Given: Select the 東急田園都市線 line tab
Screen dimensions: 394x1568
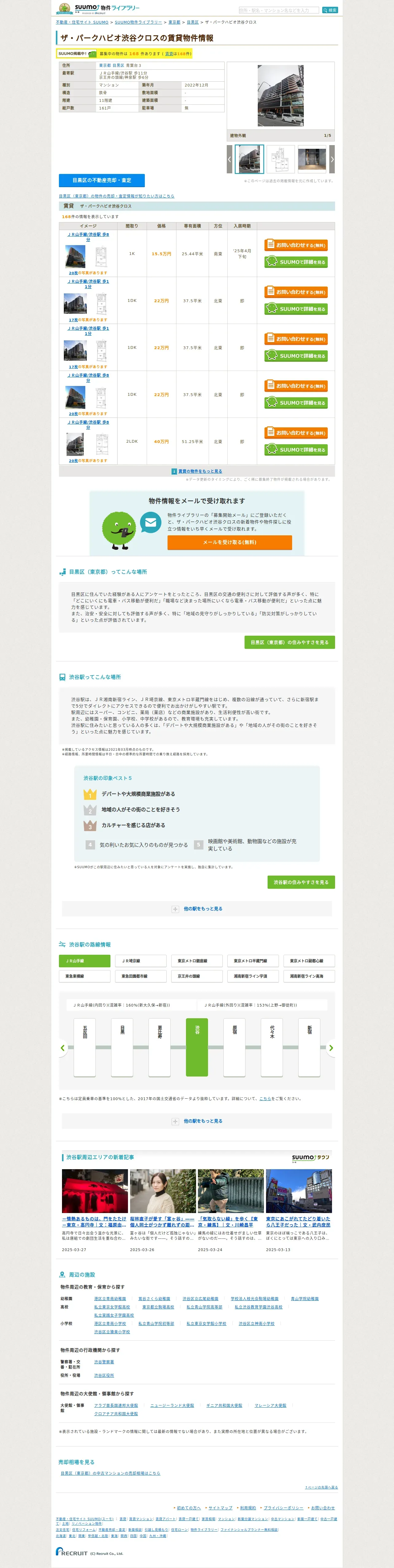Looking at the screenshot, I should [141, 976].
